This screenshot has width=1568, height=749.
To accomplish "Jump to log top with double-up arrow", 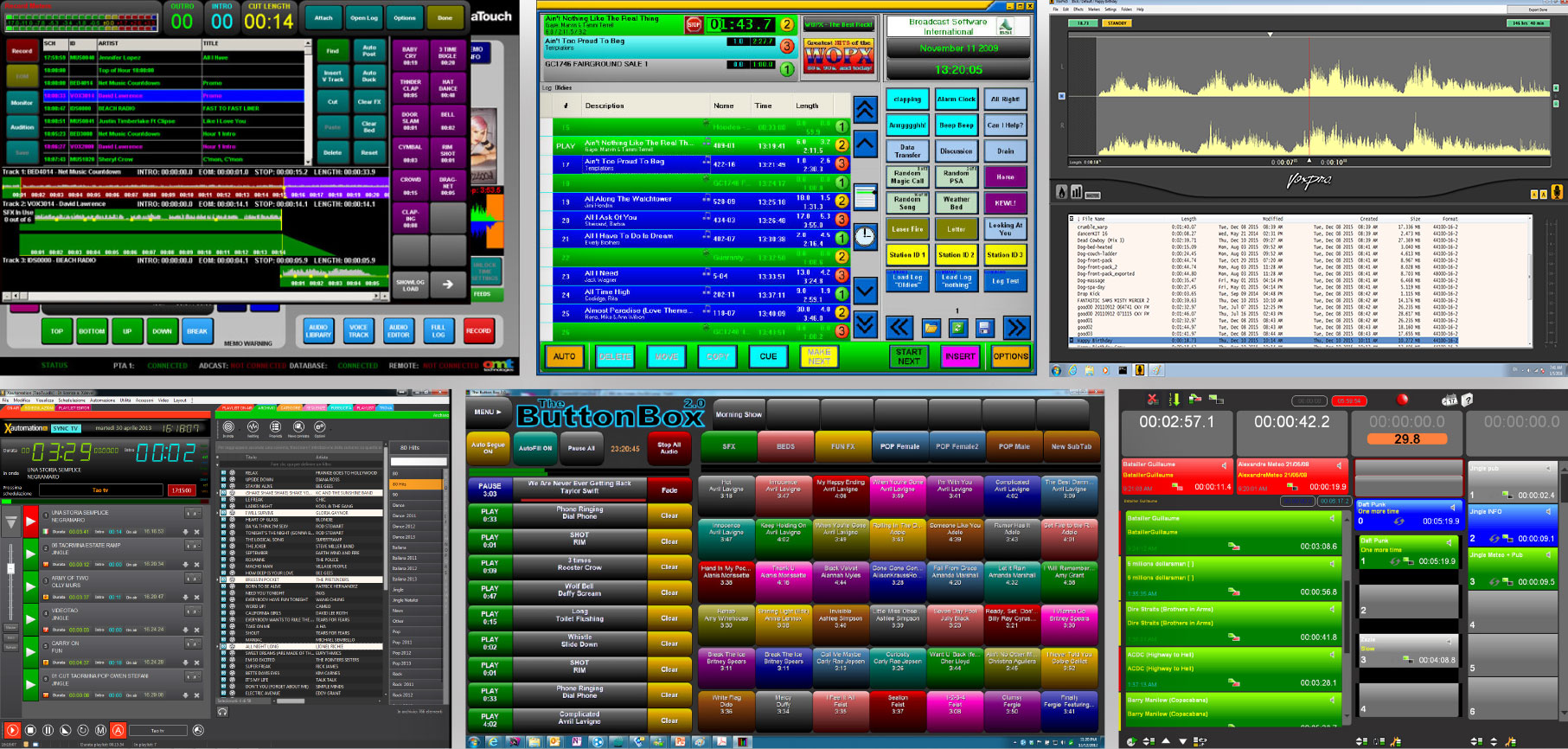I will (x=865, y=109).
